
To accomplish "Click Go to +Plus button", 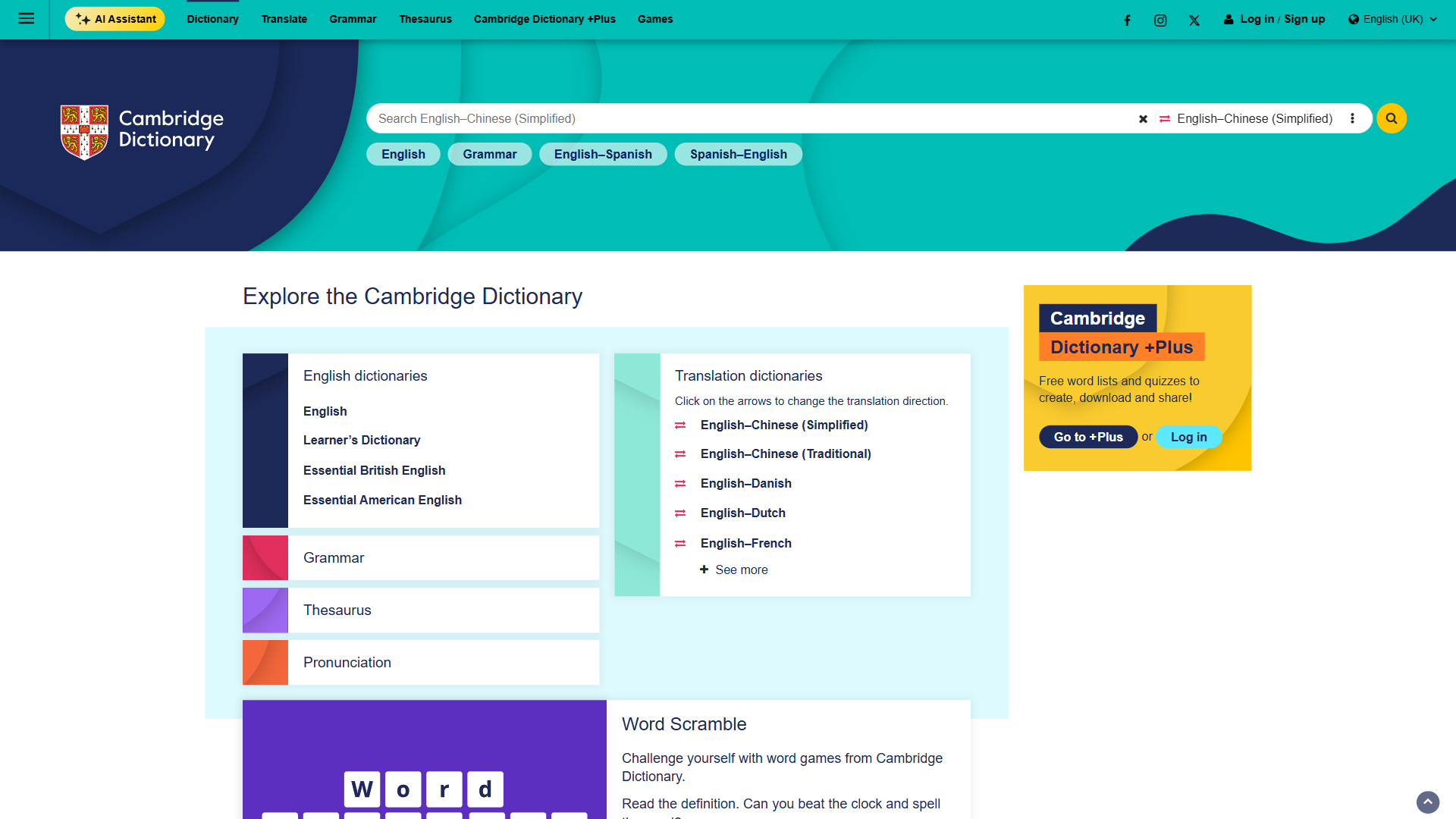I will [x=1088, y=437].
